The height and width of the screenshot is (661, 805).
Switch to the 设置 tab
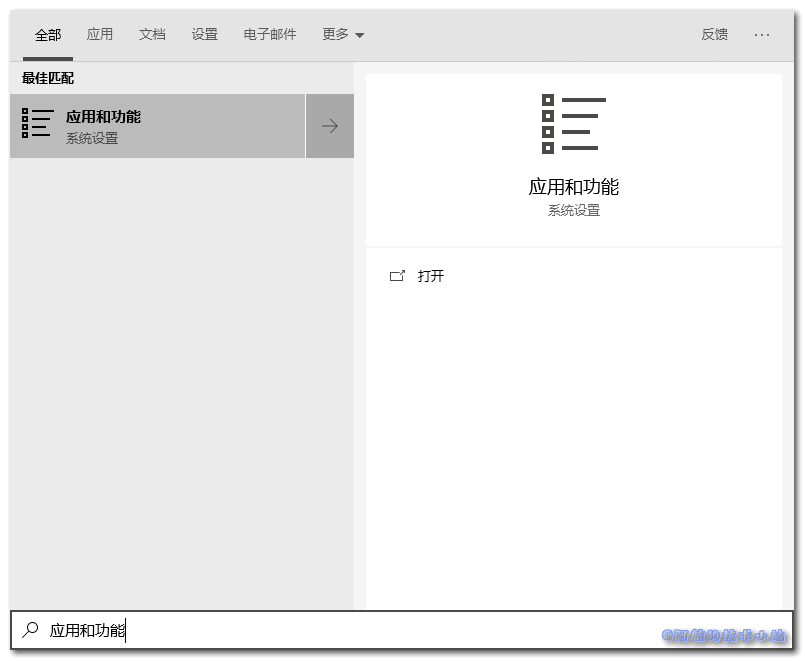tap(204, 34)
